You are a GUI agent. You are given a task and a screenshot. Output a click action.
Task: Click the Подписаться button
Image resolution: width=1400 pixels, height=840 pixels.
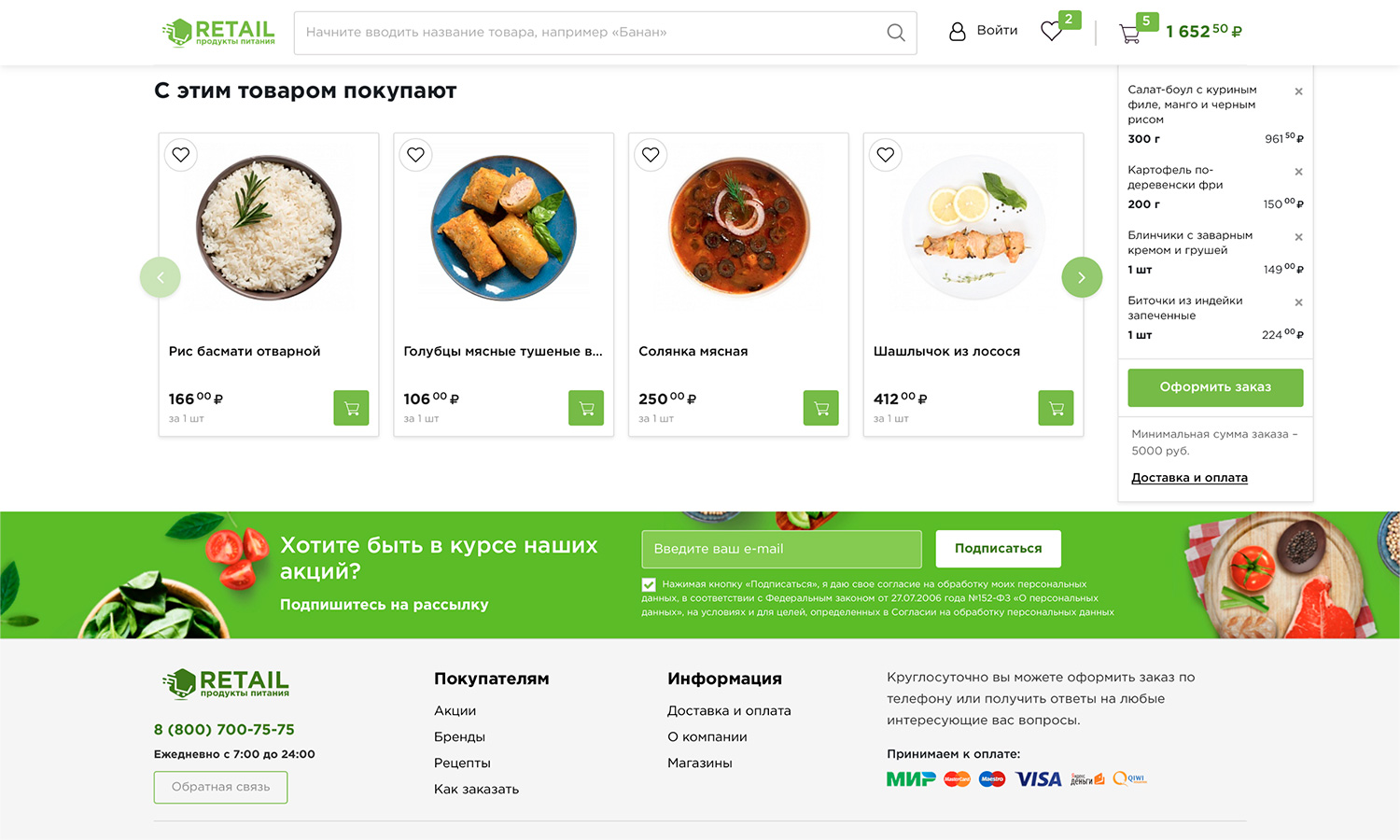coord(998,549)
